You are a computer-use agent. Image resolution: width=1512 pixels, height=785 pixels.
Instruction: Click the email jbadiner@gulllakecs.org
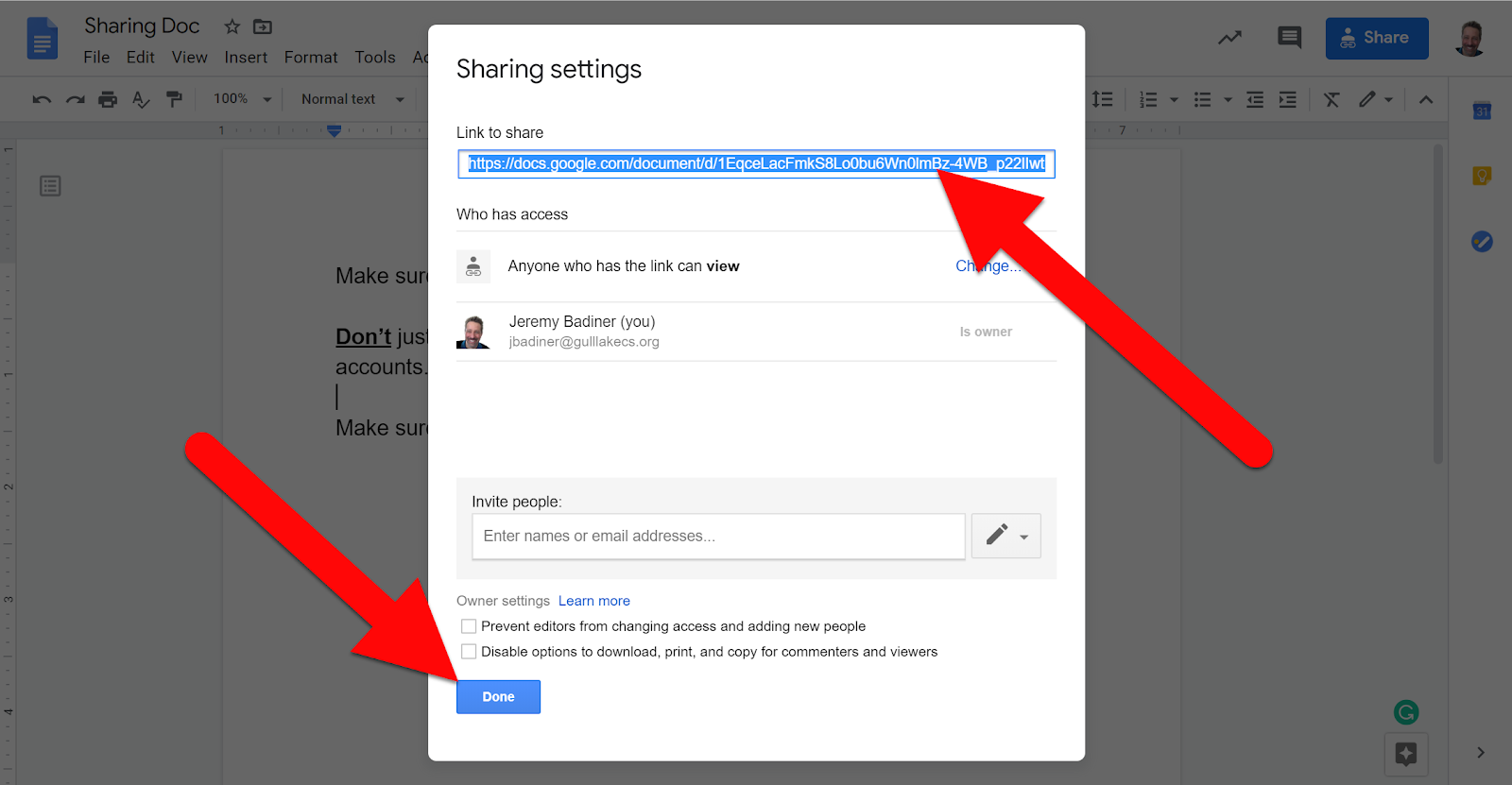(584, 342)
